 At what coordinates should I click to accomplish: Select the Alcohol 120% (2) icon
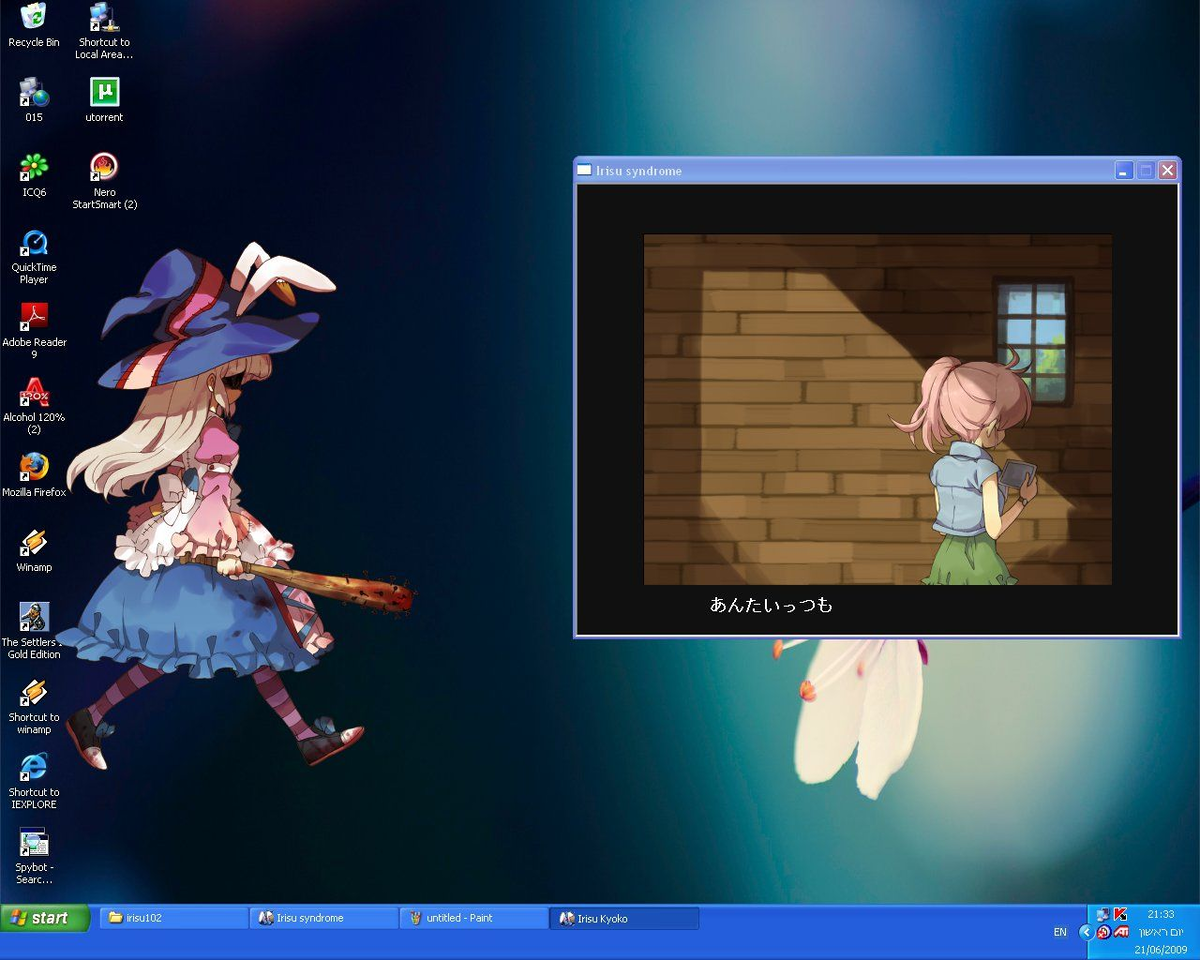point(34,392)
